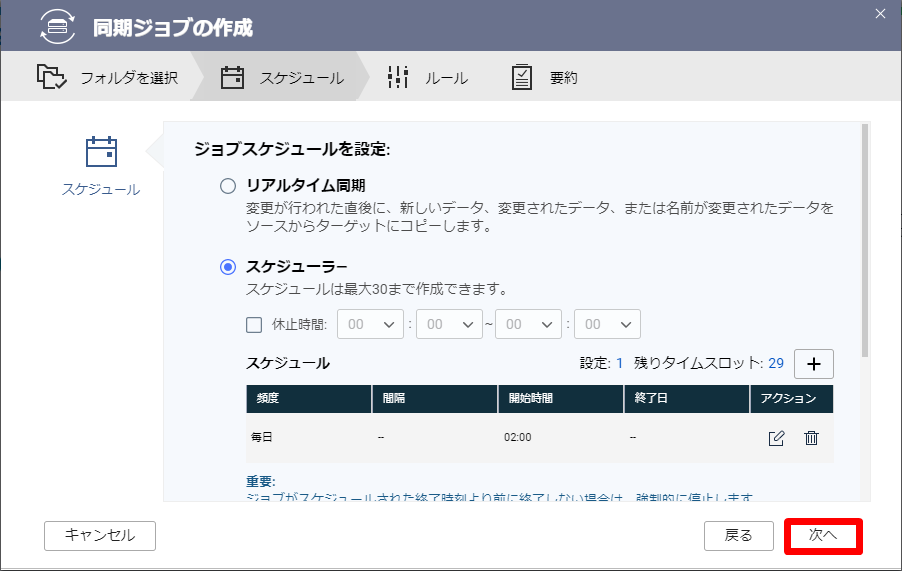Screen dimensions: 902x571
Task: Open the first 休止時間 minute dropdown
Action: pyautogui.click(x=449, y=324)
